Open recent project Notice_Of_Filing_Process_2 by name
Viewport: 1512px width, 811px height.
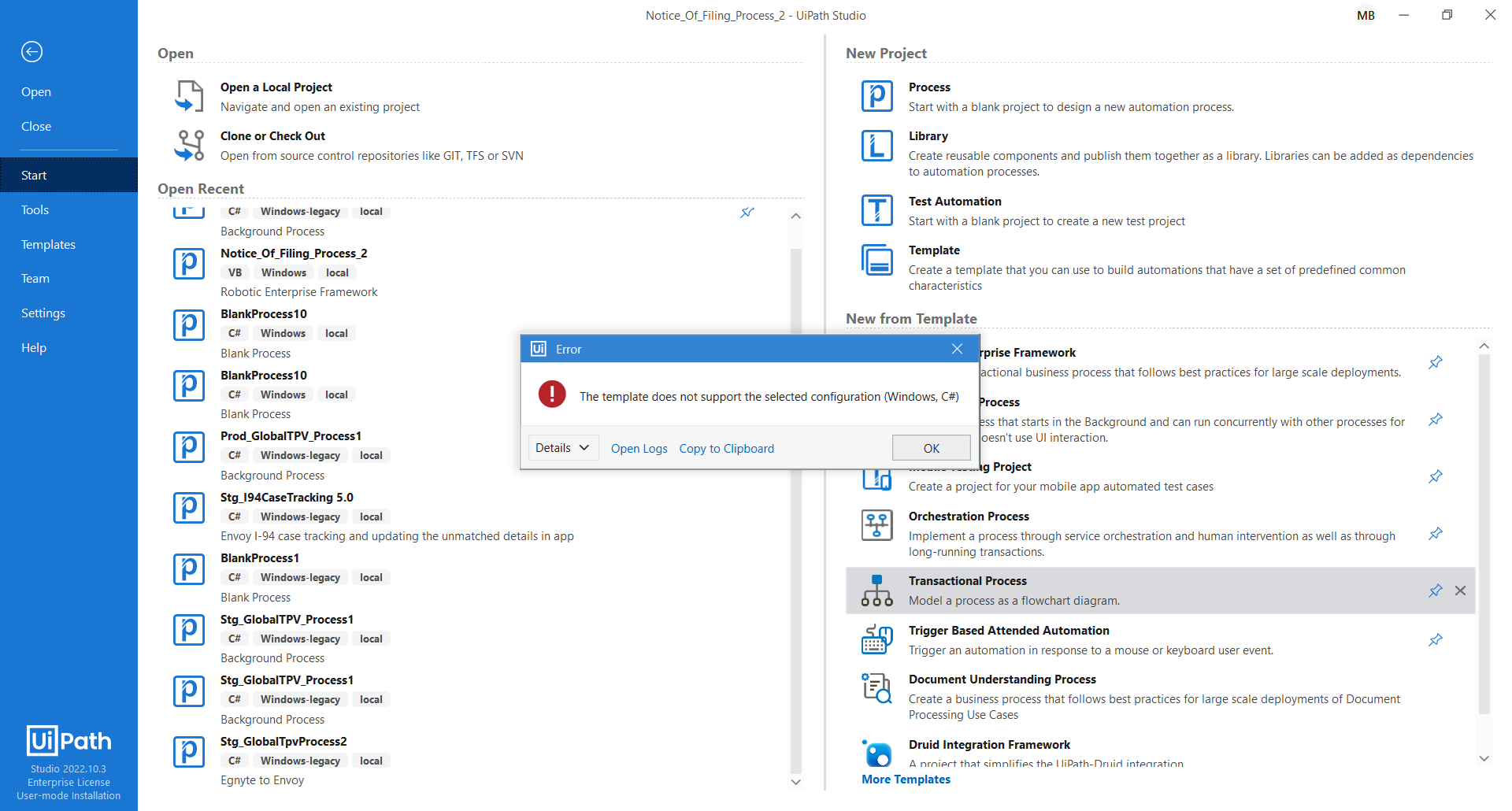[x=294, y=254]
